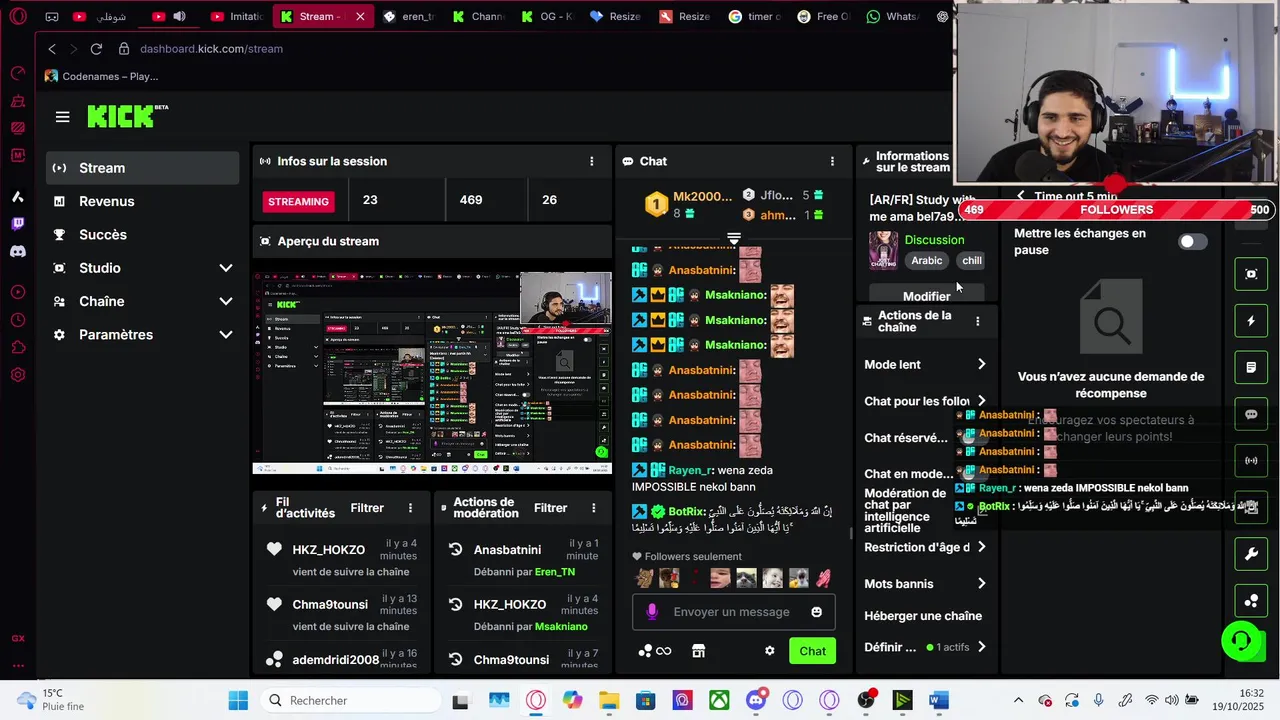Open Twitch from the Opera sidebar
The height and width of the screenshot is (720, 1280).
(17, 224)
